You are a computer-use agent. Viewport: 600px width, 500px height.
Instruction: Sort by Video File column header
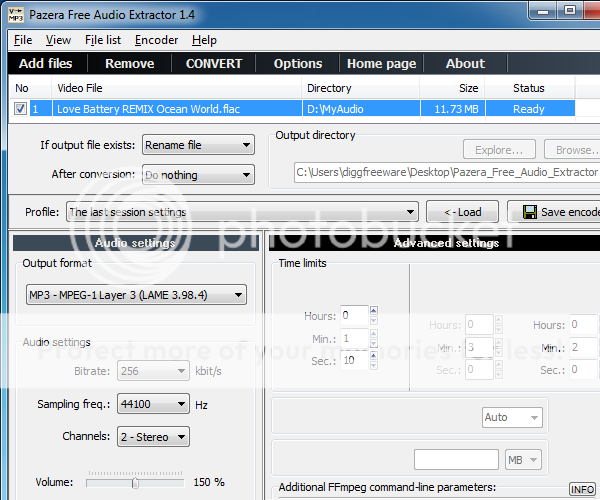click(x=176, y=88)
